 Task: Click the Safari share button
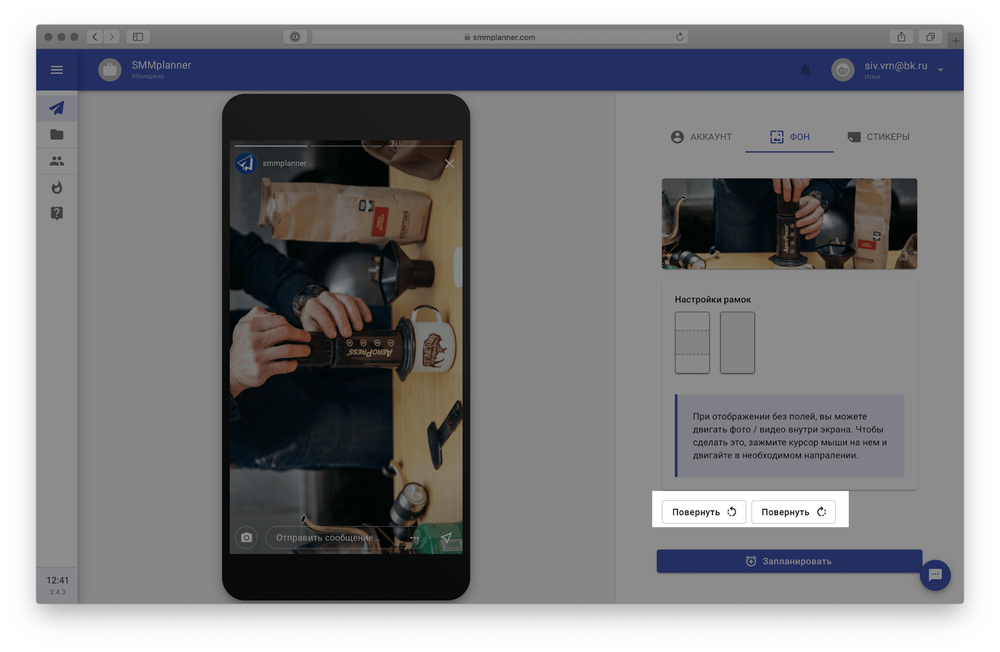(x=901, y=36)
